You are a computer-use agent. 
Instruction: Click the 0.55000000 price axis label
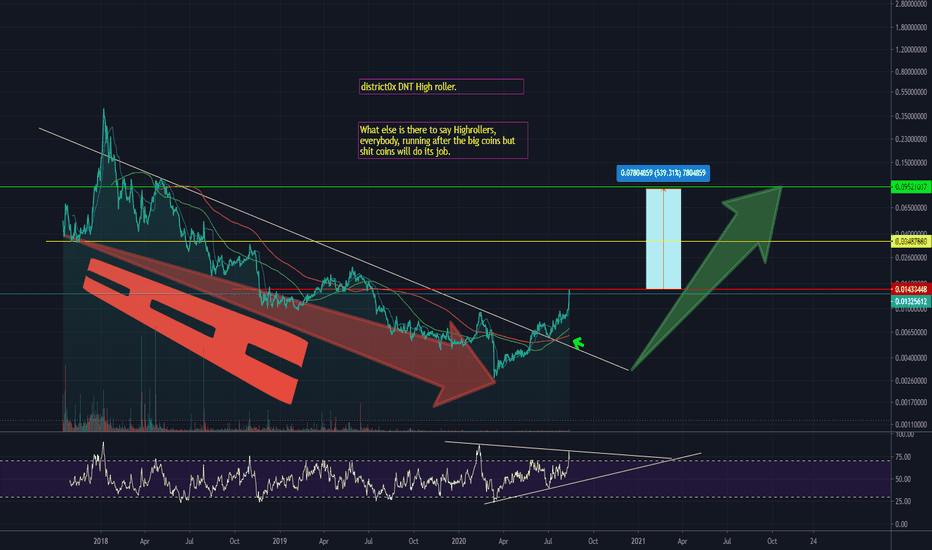911,93
